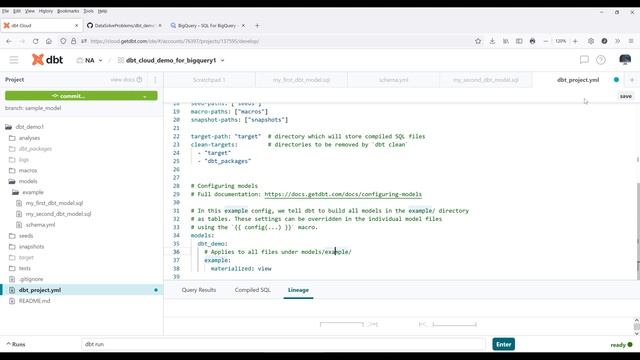This screenshot has width=640, height=360.
Task: Click unsaved dot on dbt_project.yml tab
Action: (x=616, y=80)
